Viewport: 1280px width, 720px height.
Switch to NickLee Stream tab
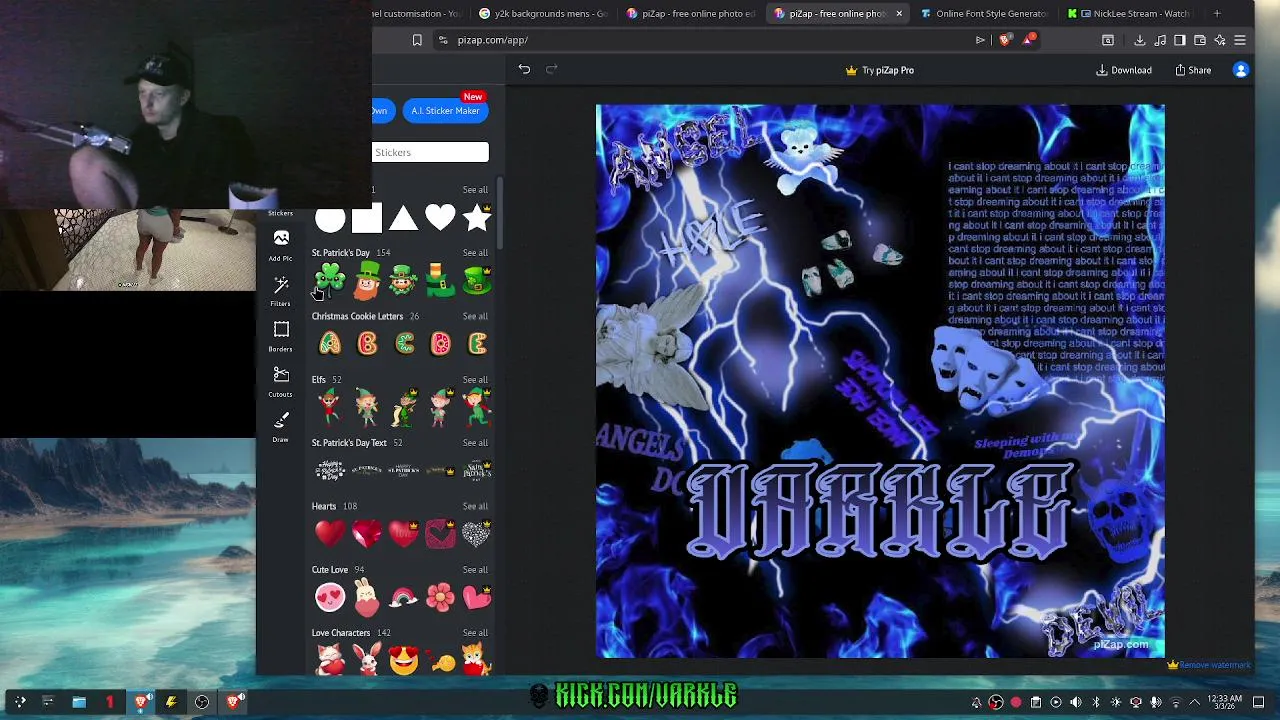tap(1130, 13)
